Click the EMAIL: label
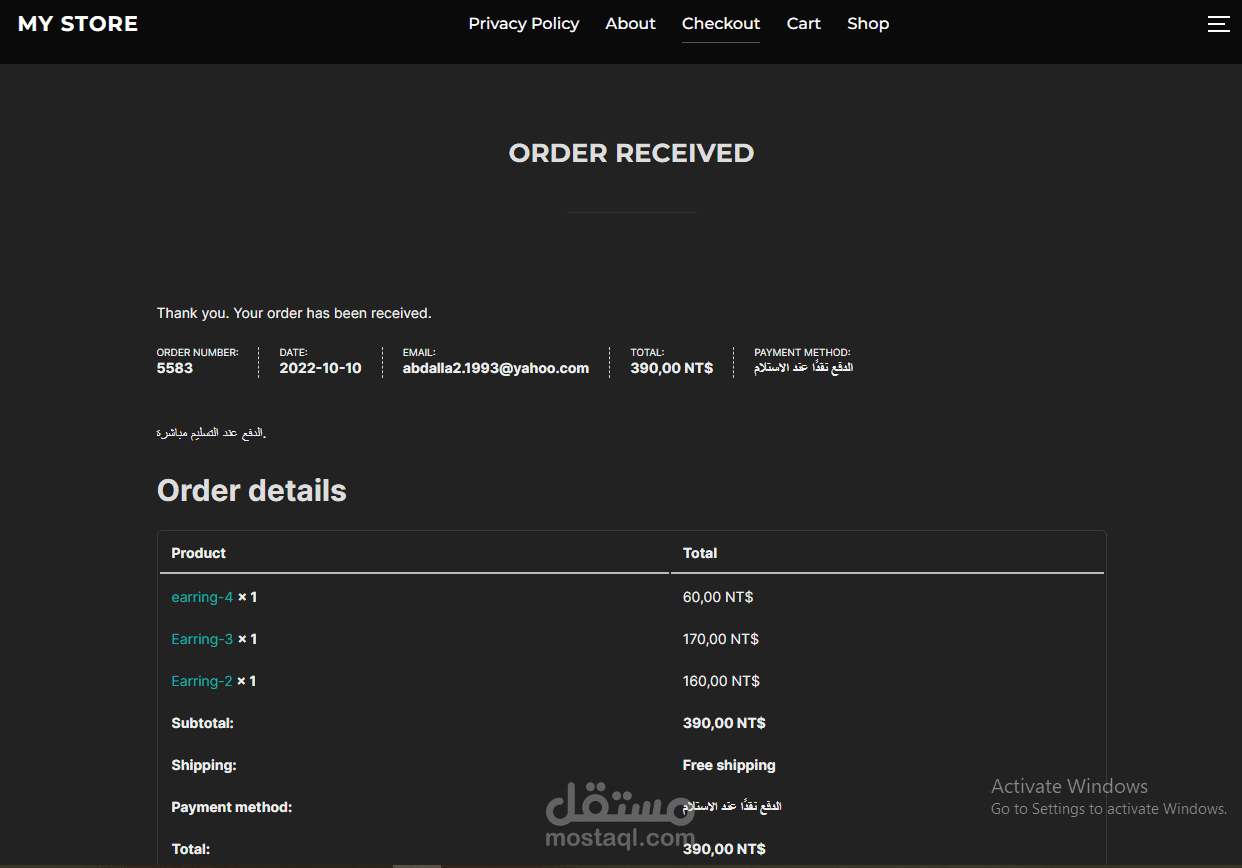The width and height of the screenshot is (1242, 868). click(x=419, y=352)
